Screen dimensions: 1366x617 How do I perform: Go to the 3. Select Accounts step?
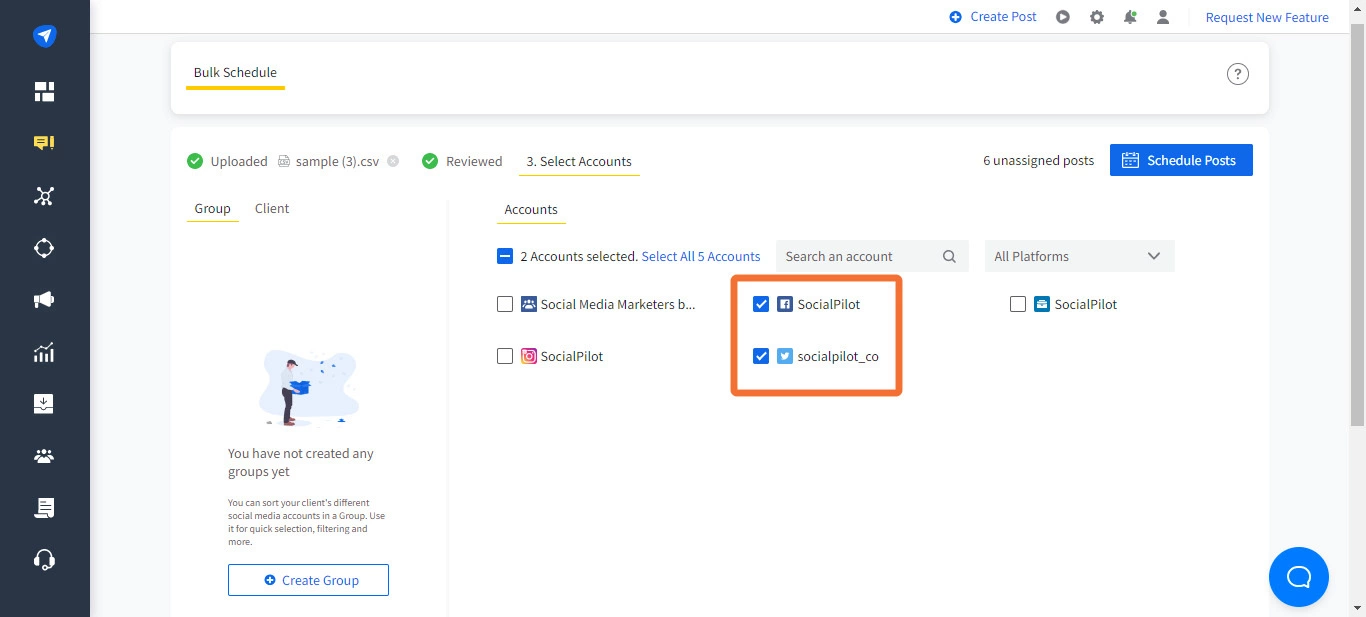coord(579,161)
